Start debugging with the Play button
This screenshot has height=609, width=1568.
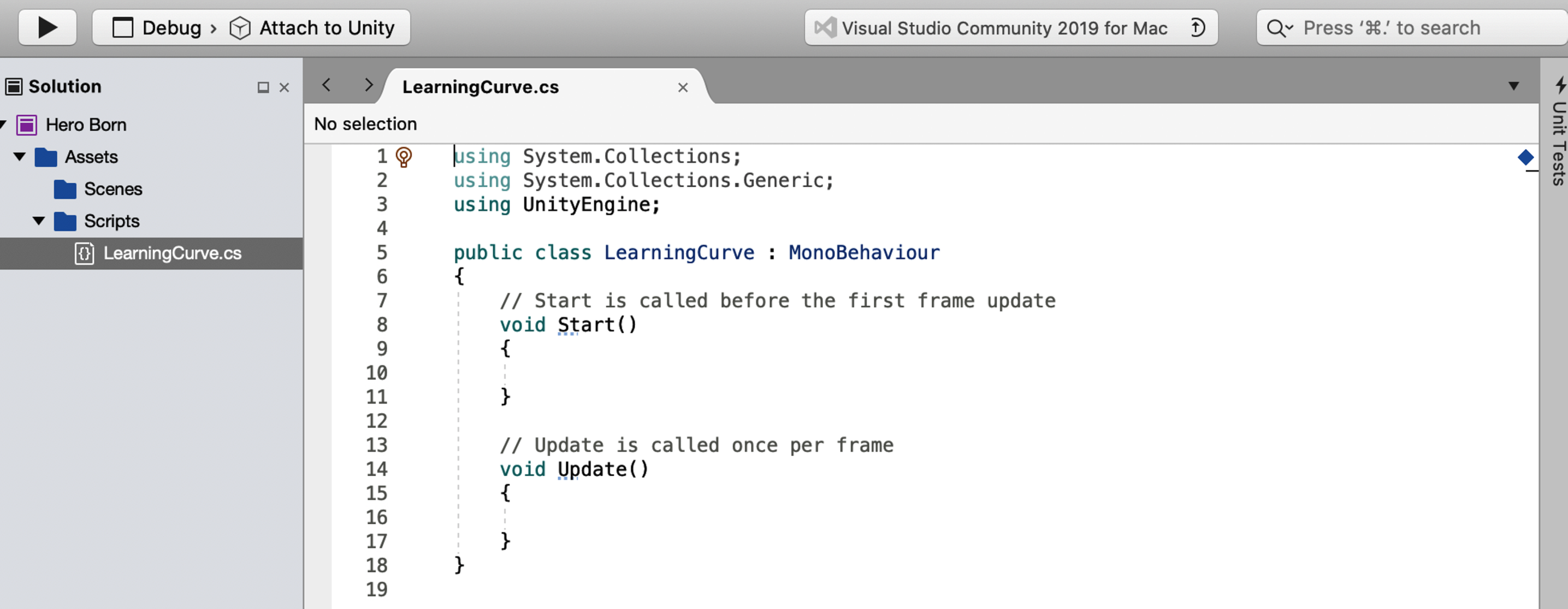pos(48,27)
